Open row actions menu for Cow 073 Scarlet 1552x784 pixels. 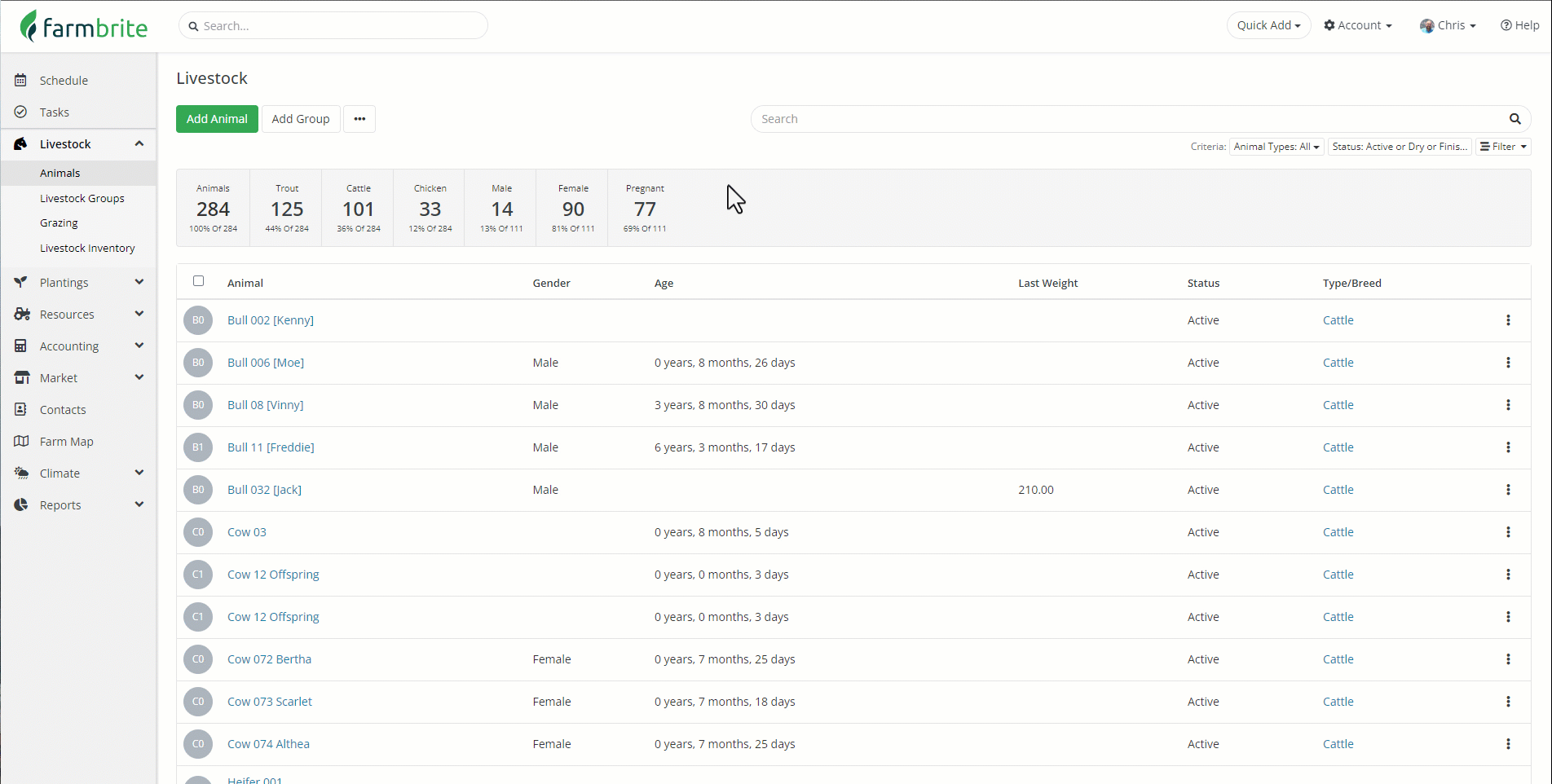tap(1508, 702)
